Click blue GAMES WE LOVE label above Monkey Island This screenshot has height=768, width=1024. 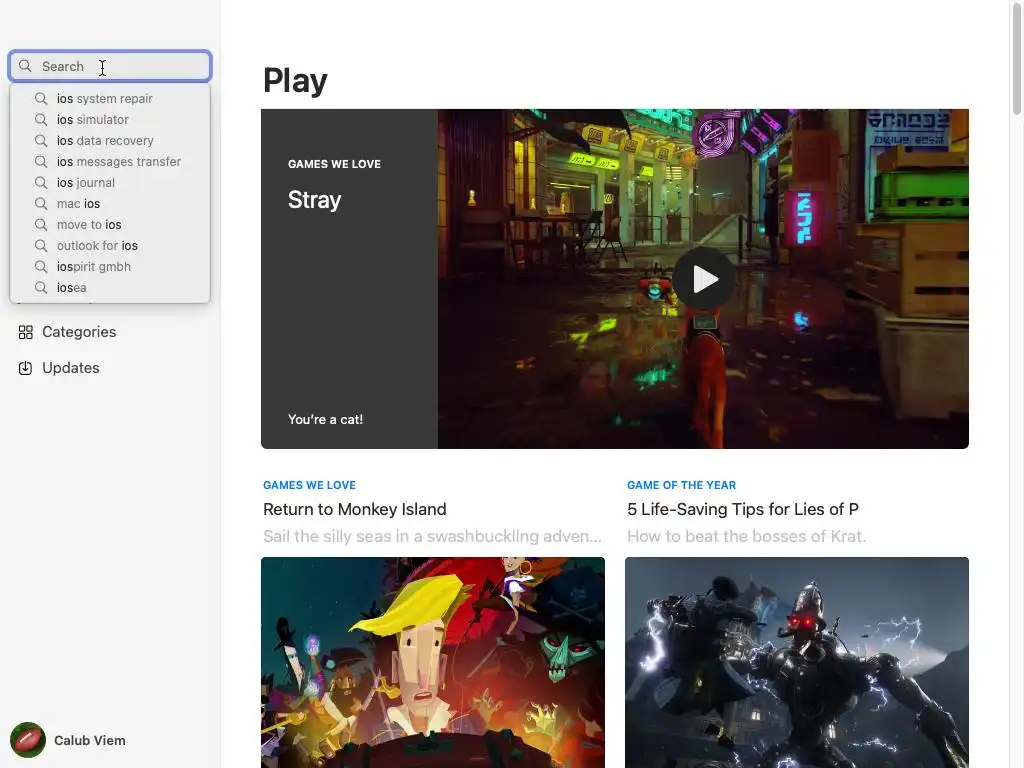point(310,485)
